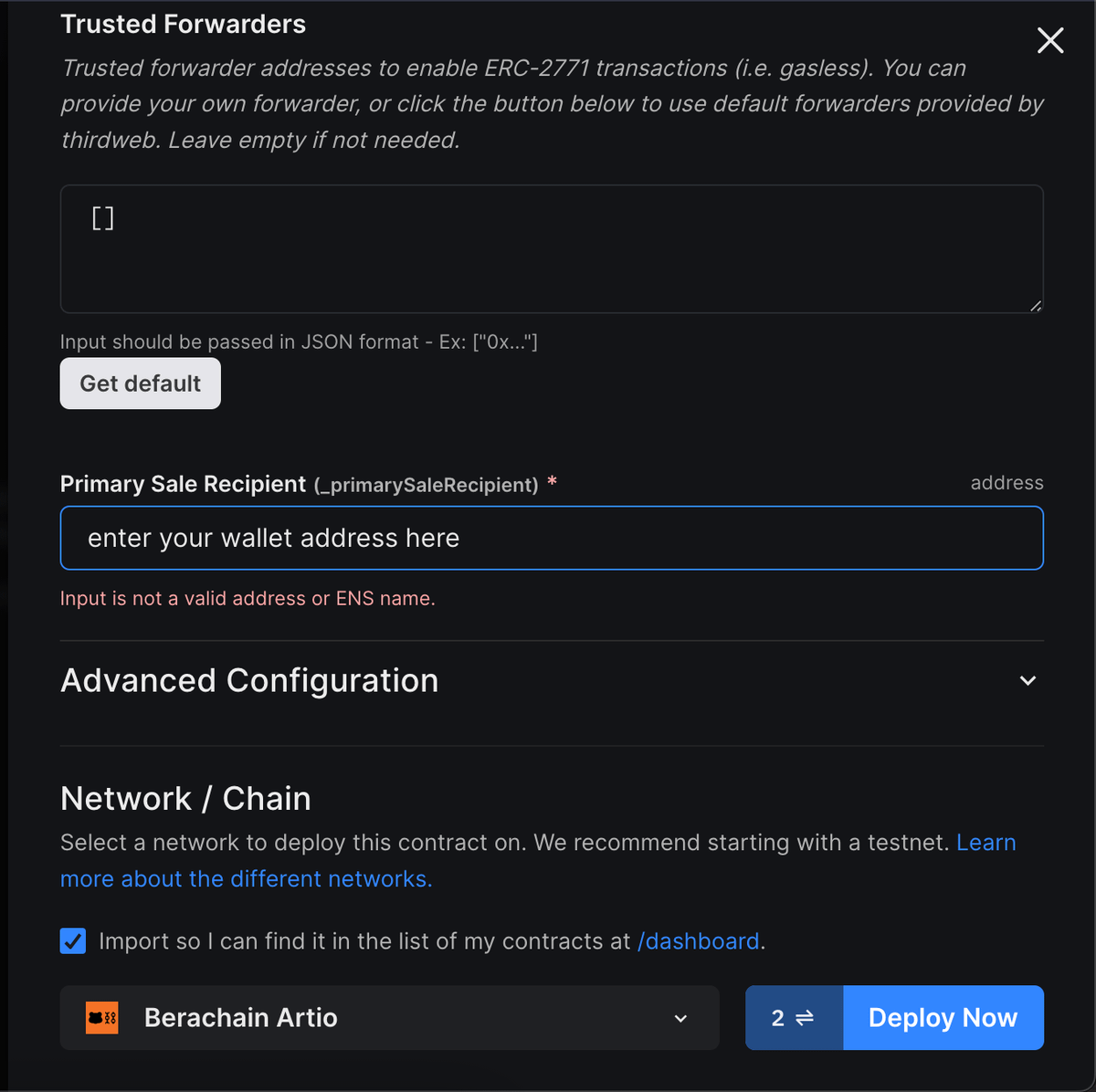The height and width of the screenshot is (1092, 1096).
Task: Click the swap arrows icon beside Deploy Now
Action: 805,1017
